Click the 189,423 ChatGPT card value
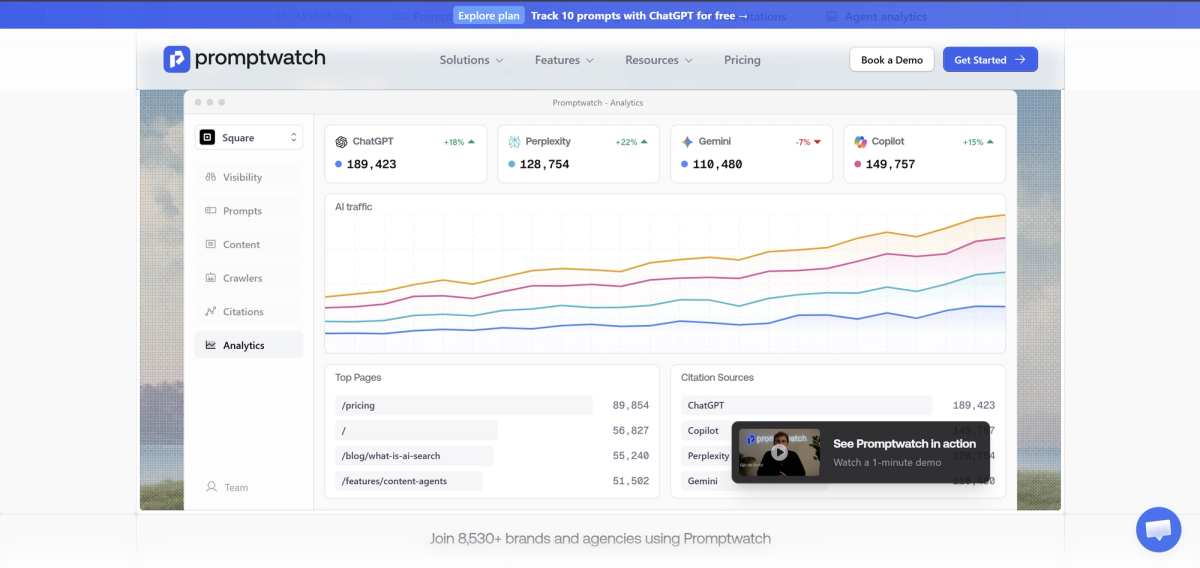 pyautogui.click(x=371, y=164)
